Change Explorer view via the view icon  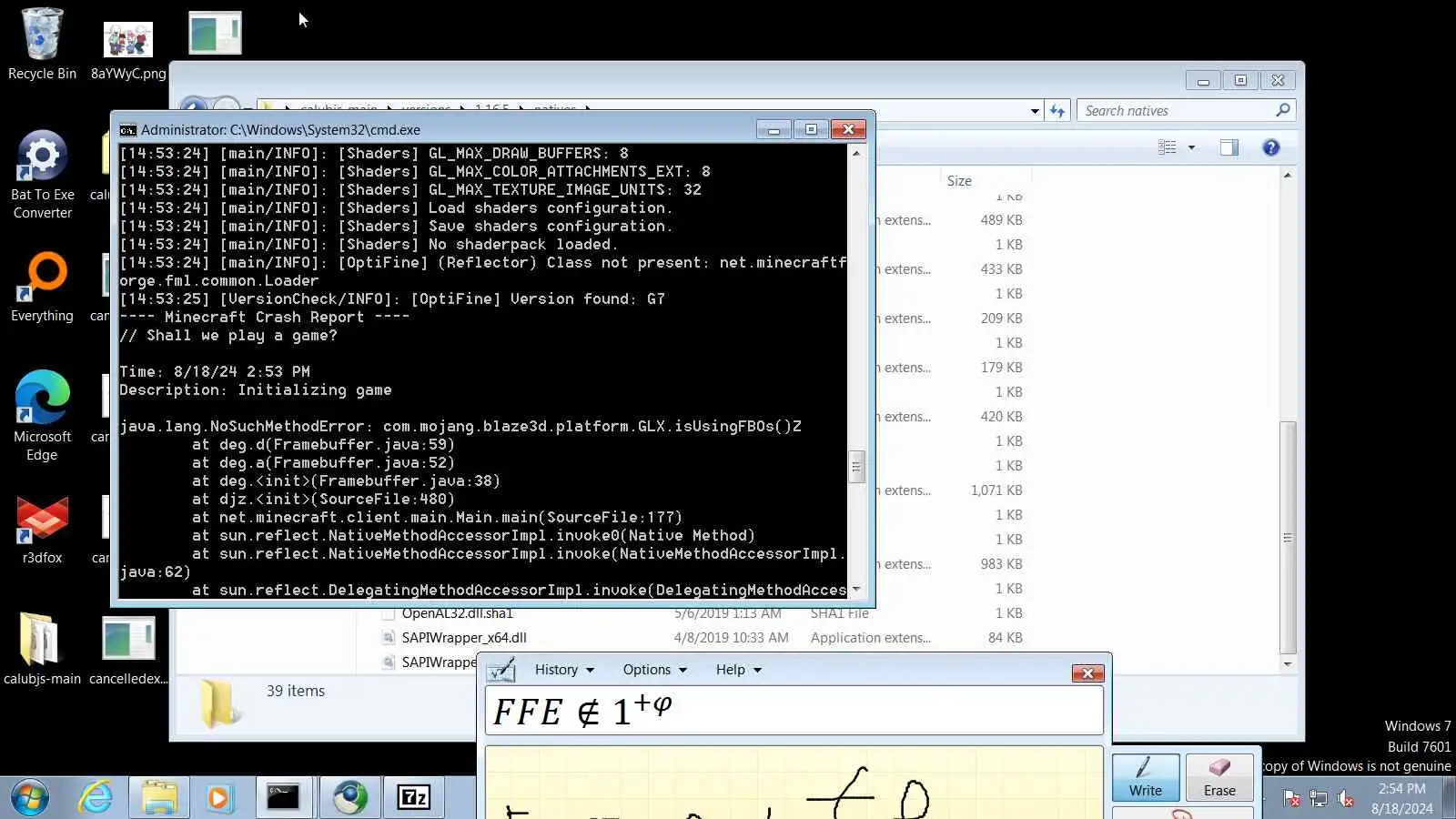click(1168, 147)
